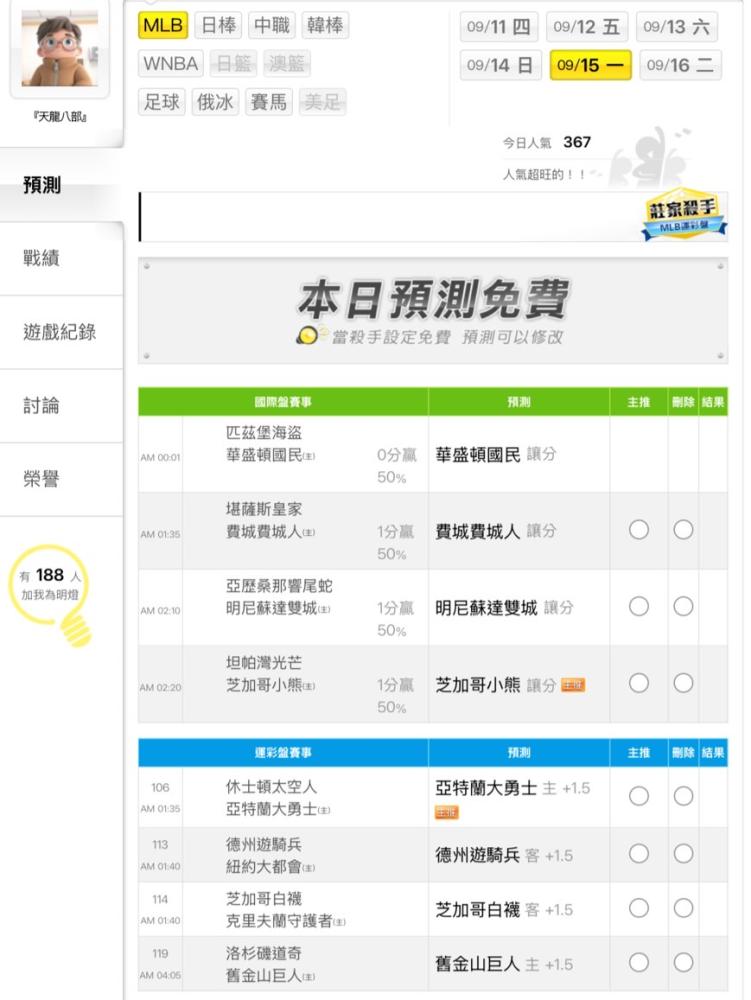Screen dimensions: 751x1000
Task: Select 主推 radio for 明尼蘇達雙城 row
Action: point(639,607)
